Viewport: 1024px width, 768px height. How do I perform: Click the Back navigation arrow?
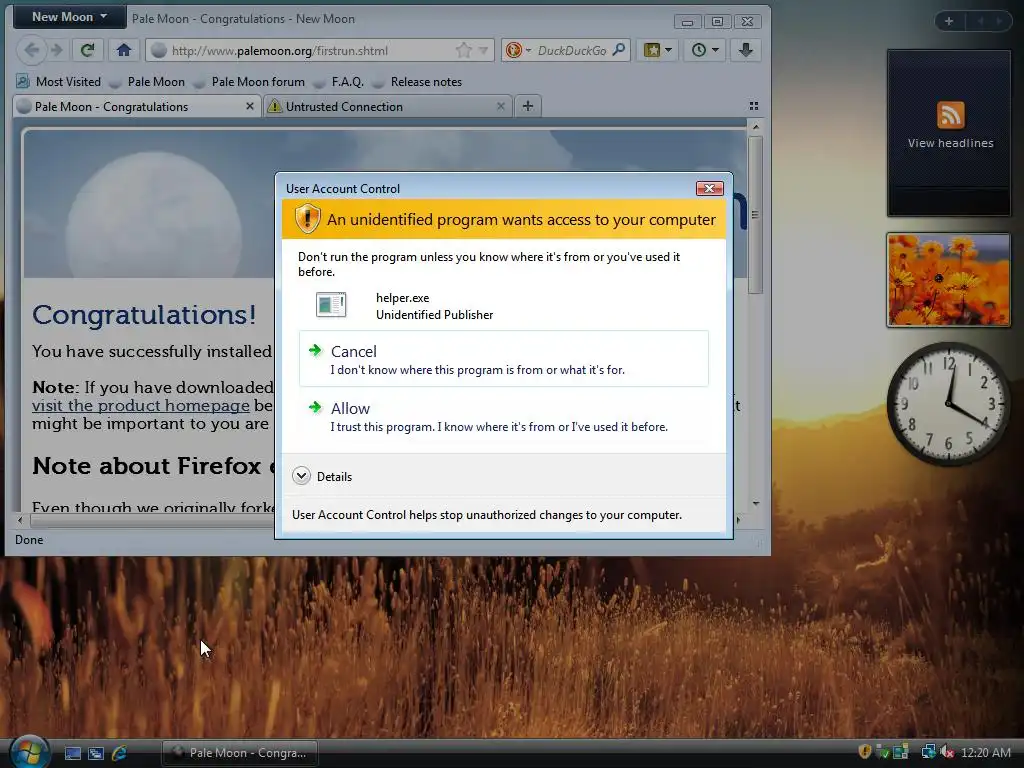tap(31, 50)
